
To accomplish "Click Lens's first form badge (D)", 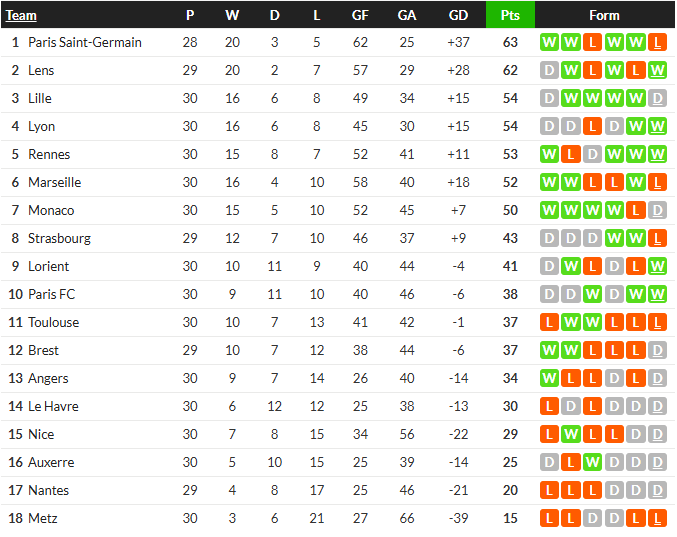I will tap(549, 70).
